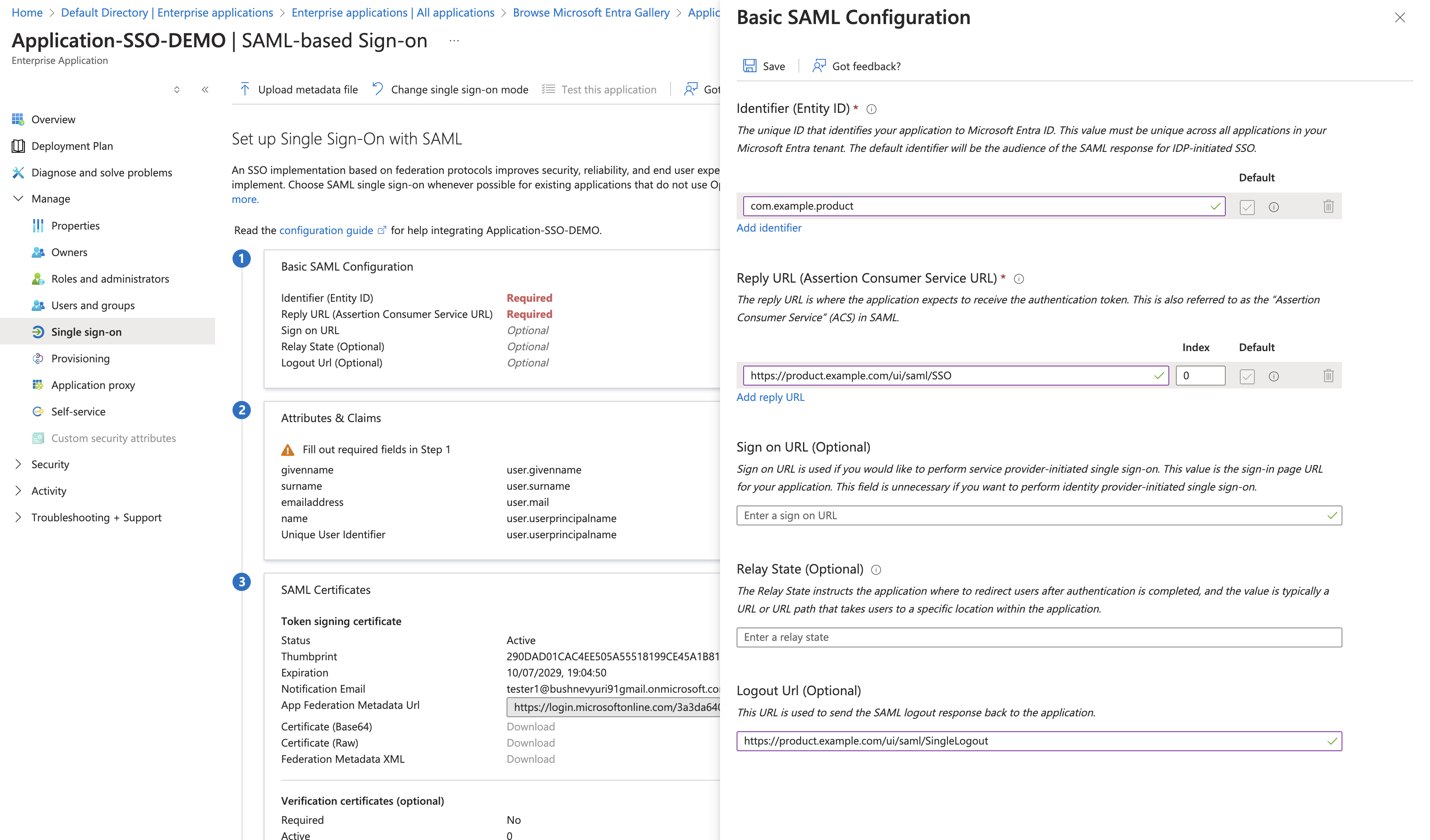The width and height of the screenshot is (1430, 840).
Task: Expand the Security section
Action: pos(18,464)
